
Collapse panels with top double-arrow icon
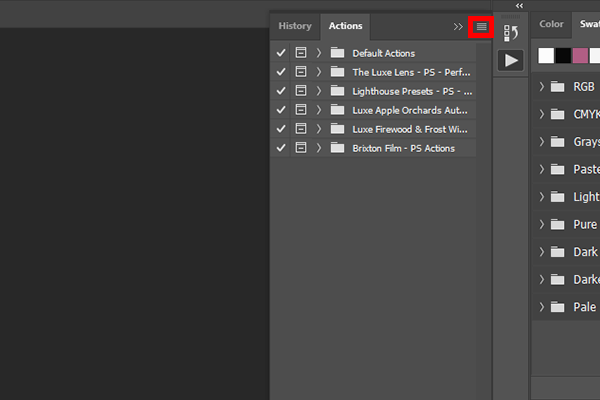[519, 6]
